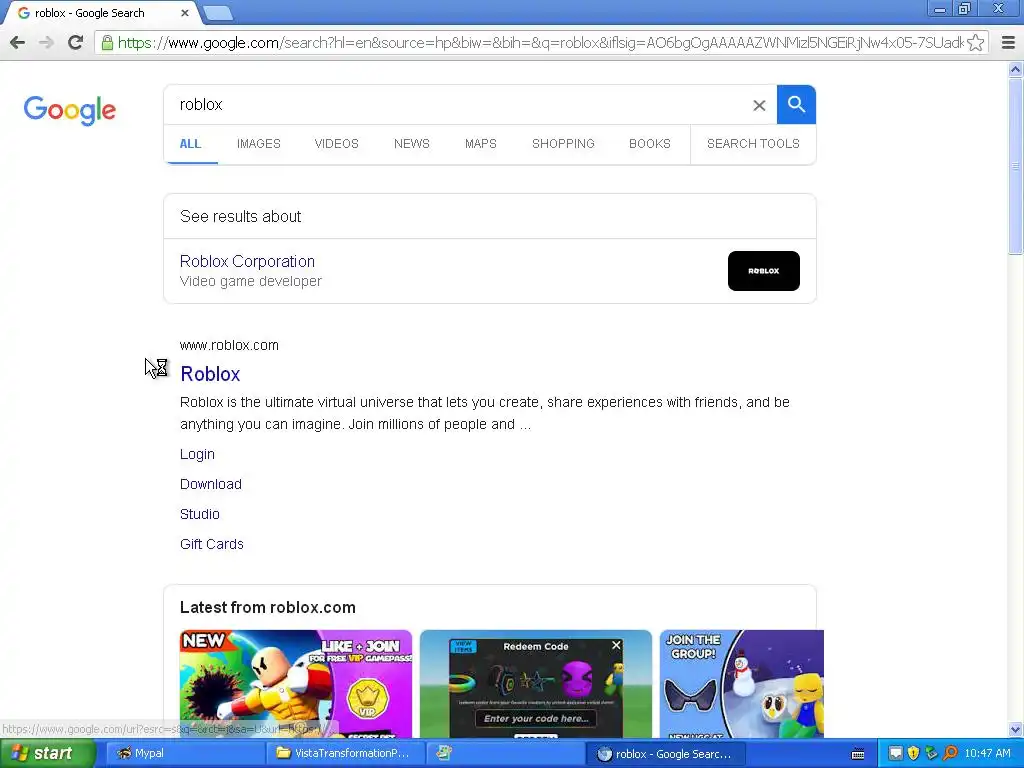Click into the address bar URL

541,42
